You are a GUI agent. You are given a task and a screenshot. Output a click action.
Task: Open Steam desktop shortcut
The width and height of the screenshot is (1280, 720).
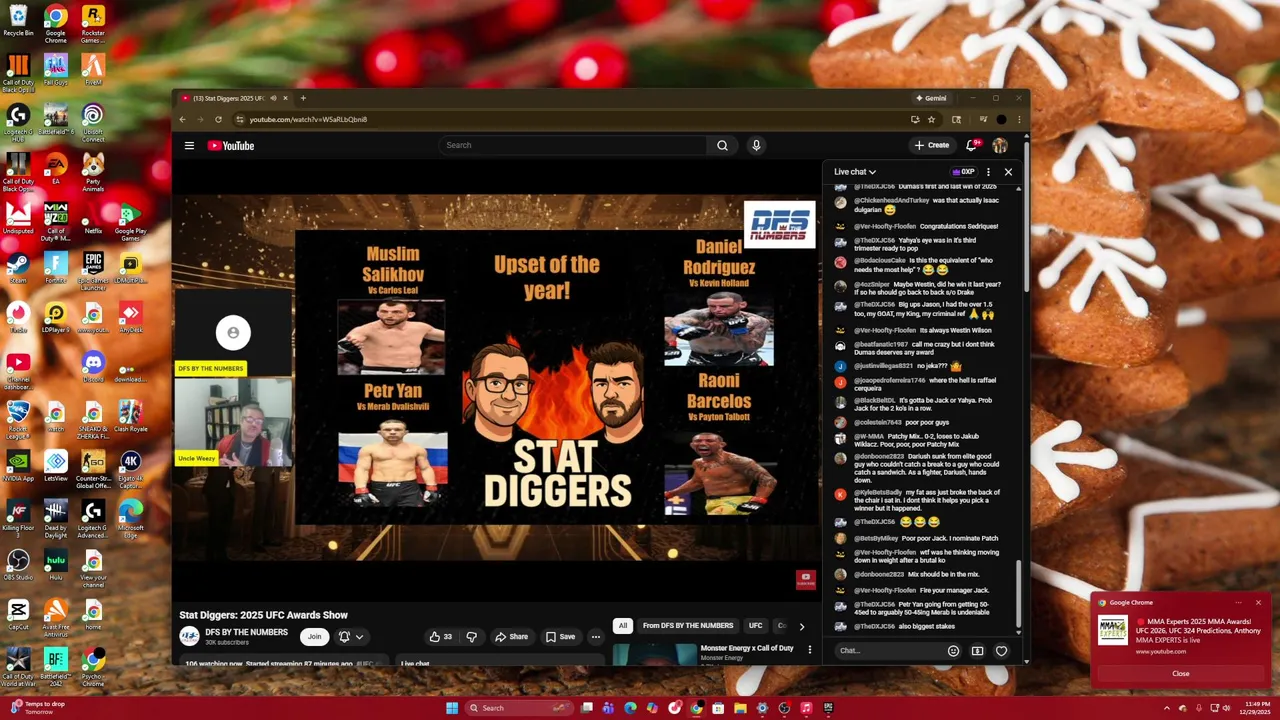(x=18, y=267)
